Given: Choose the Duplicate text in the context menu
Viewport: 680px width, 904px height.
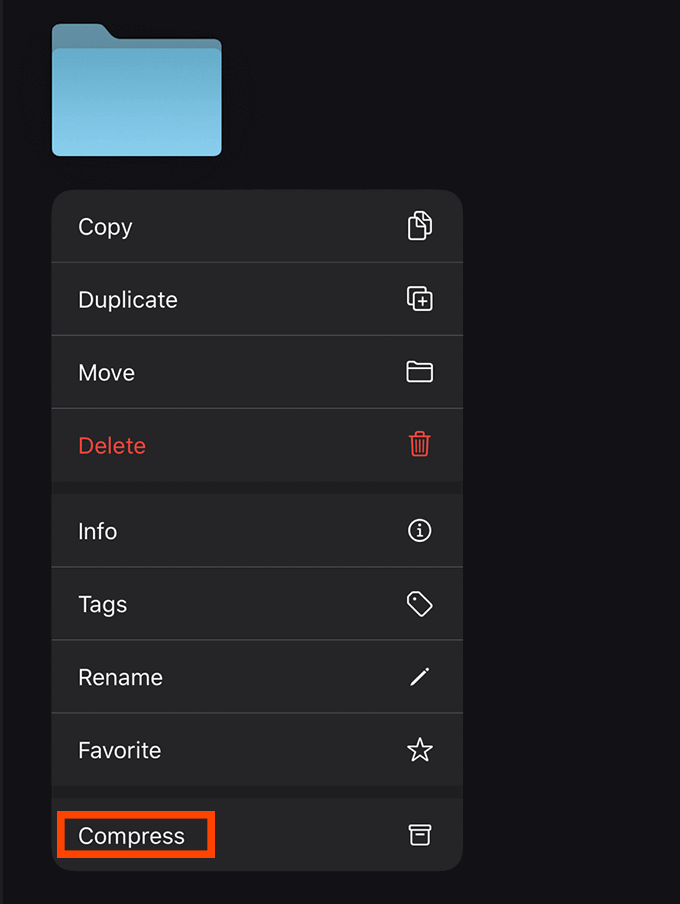Looking at the screenshot, I should 128,300.
